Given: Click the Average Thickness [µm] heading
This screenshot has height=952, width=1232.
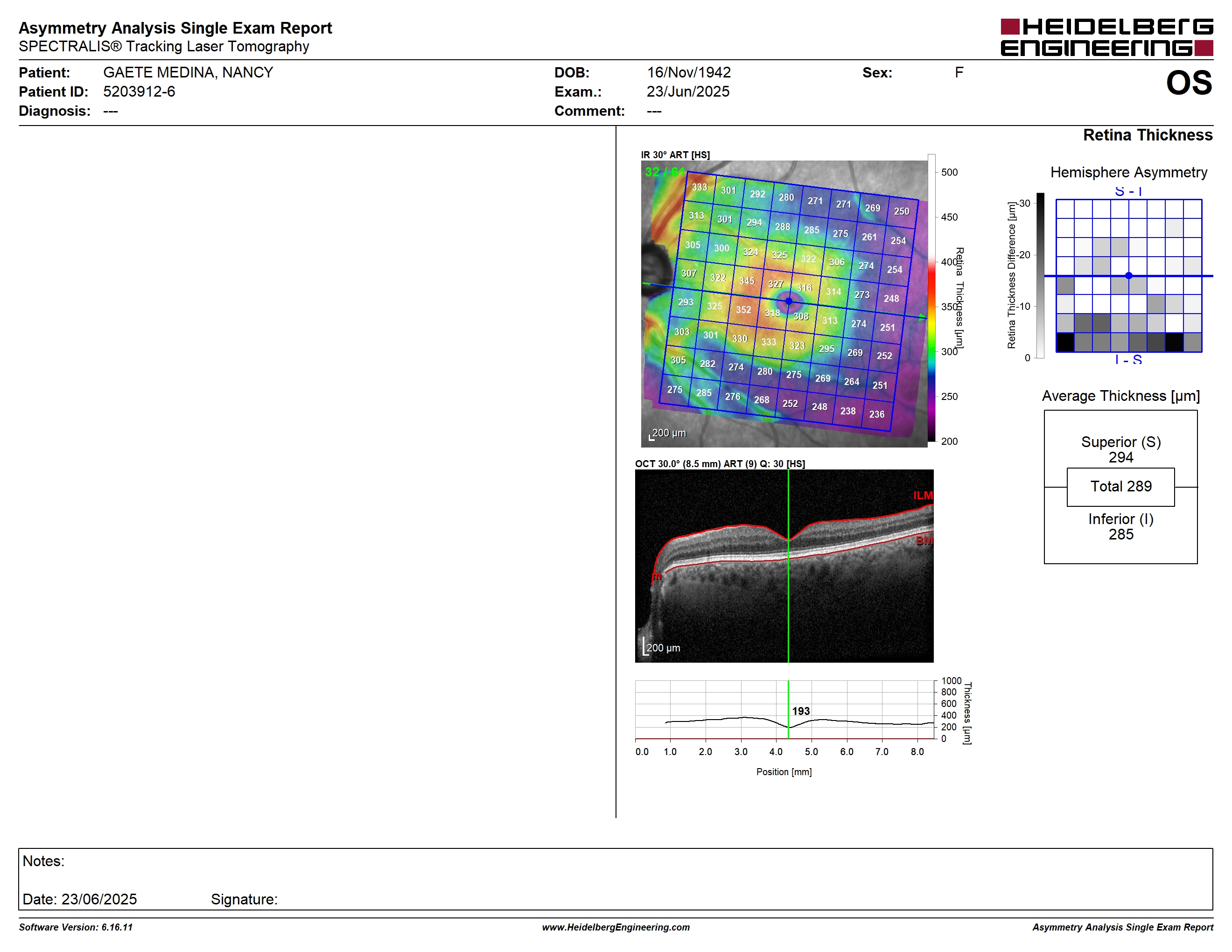Looking at the screenshot, I should click(1120, 396).
